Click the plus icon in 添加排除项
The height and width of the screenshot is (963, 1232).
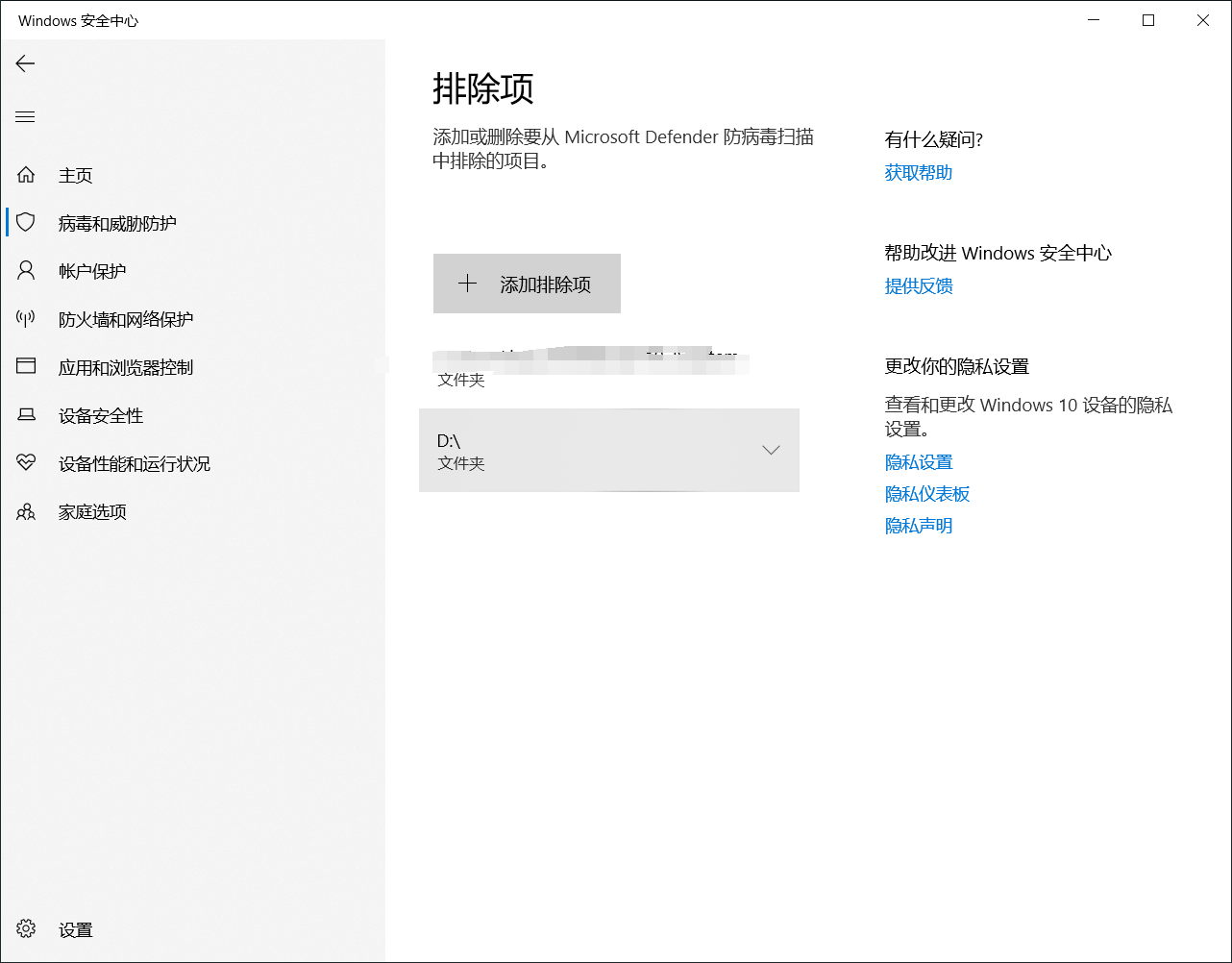(467, 284)
